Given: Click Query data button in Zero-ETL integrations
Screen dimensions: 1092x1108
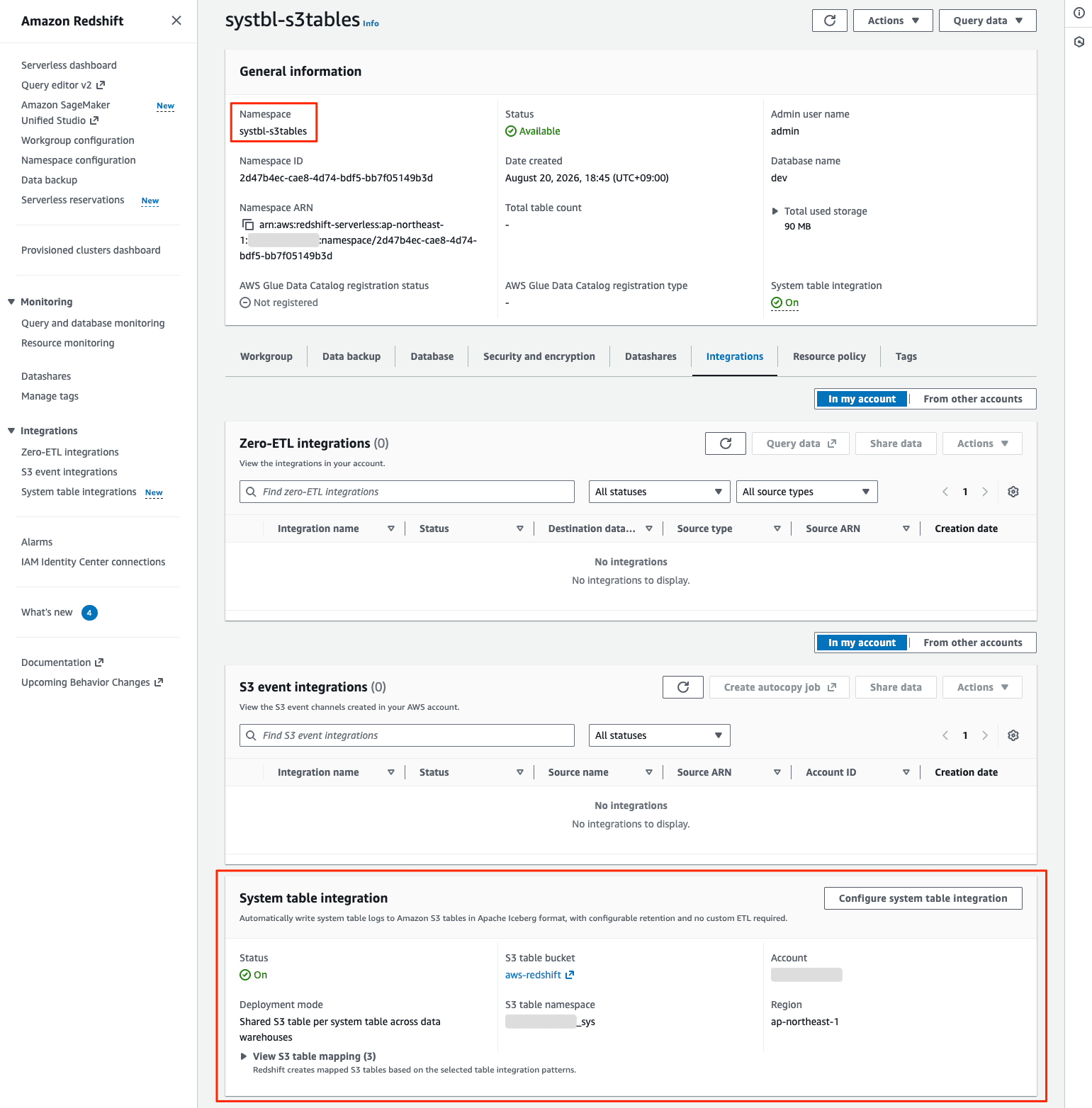Looking at the screenshot, I should (801, 443).
